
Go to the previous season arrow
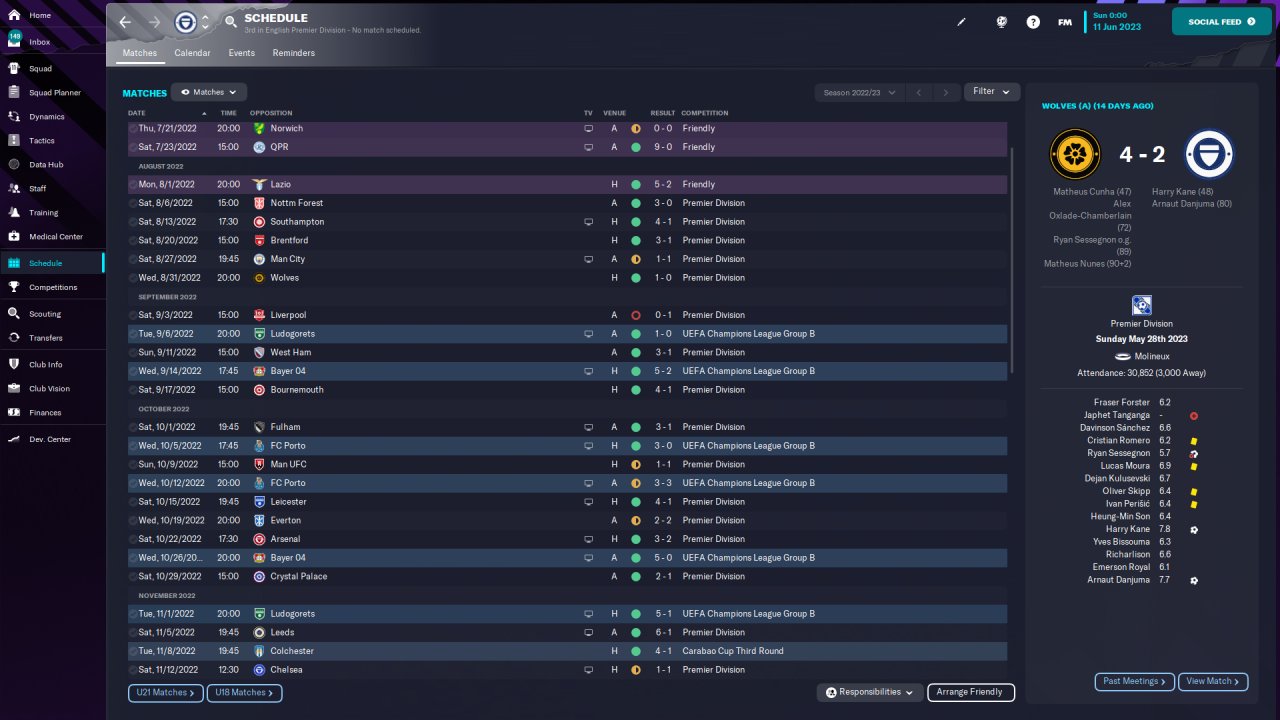(x=919, y=92)
